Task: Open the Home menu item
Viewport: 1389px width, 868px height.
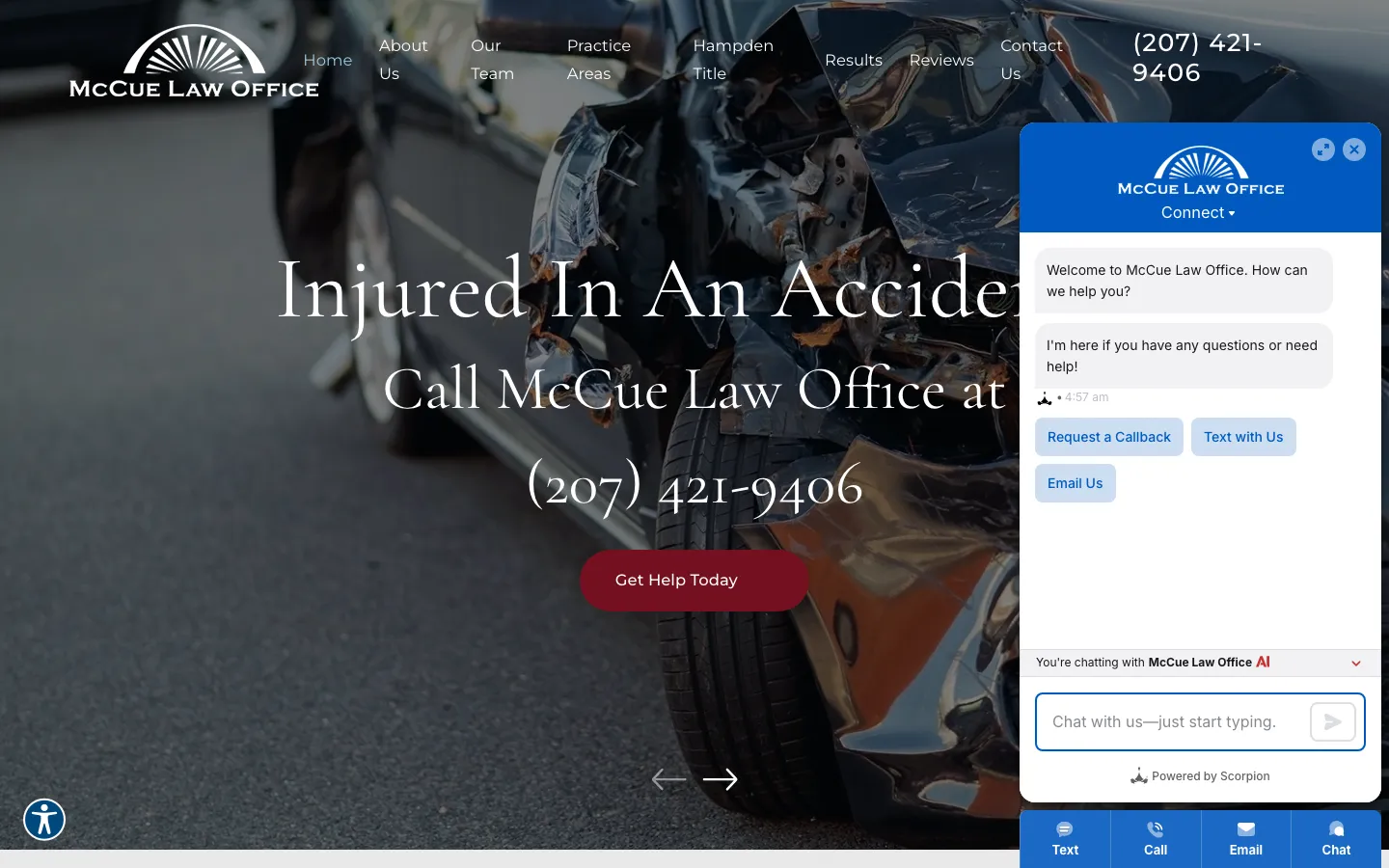Action: point(328,60)
